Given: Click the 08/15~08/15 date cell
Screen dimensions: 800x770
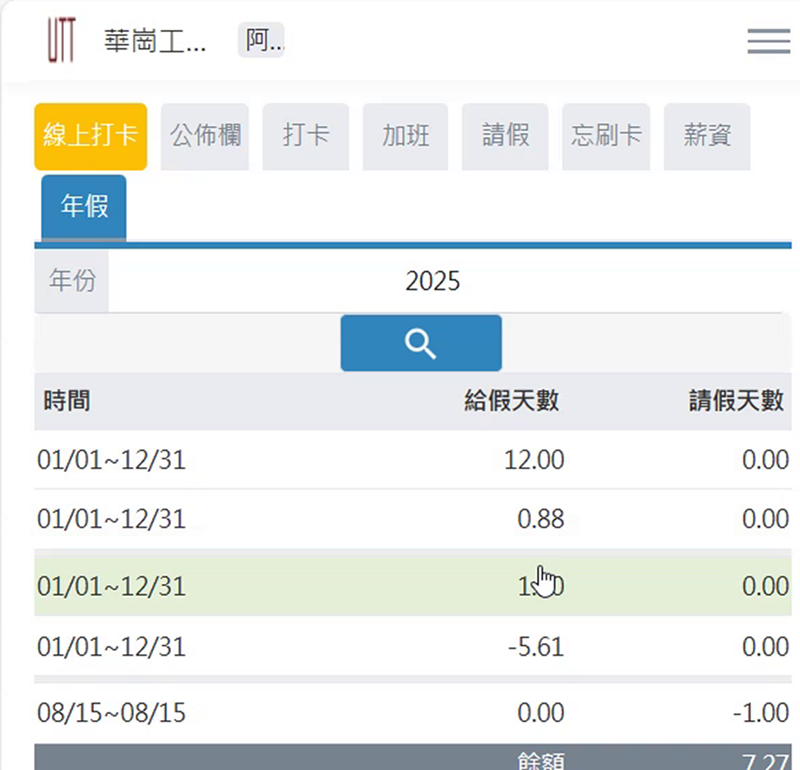Looking at the screenshot, I should [x=111, y=713].
